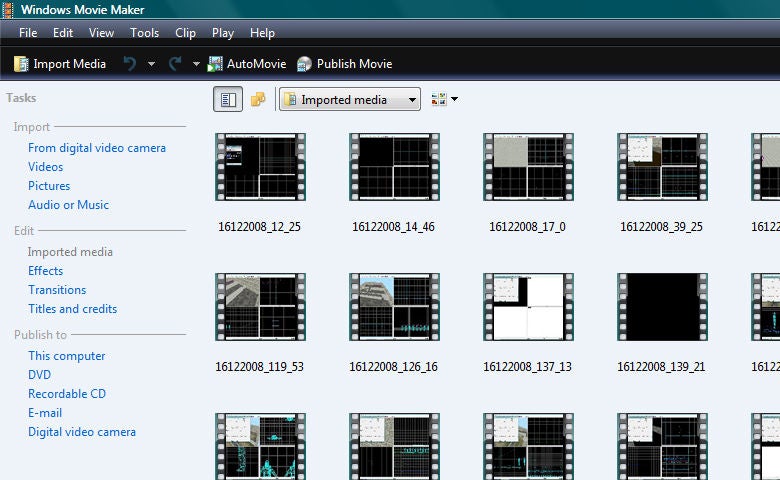
Task: Open Titles and credits
Action: click(x=73, y=308)
